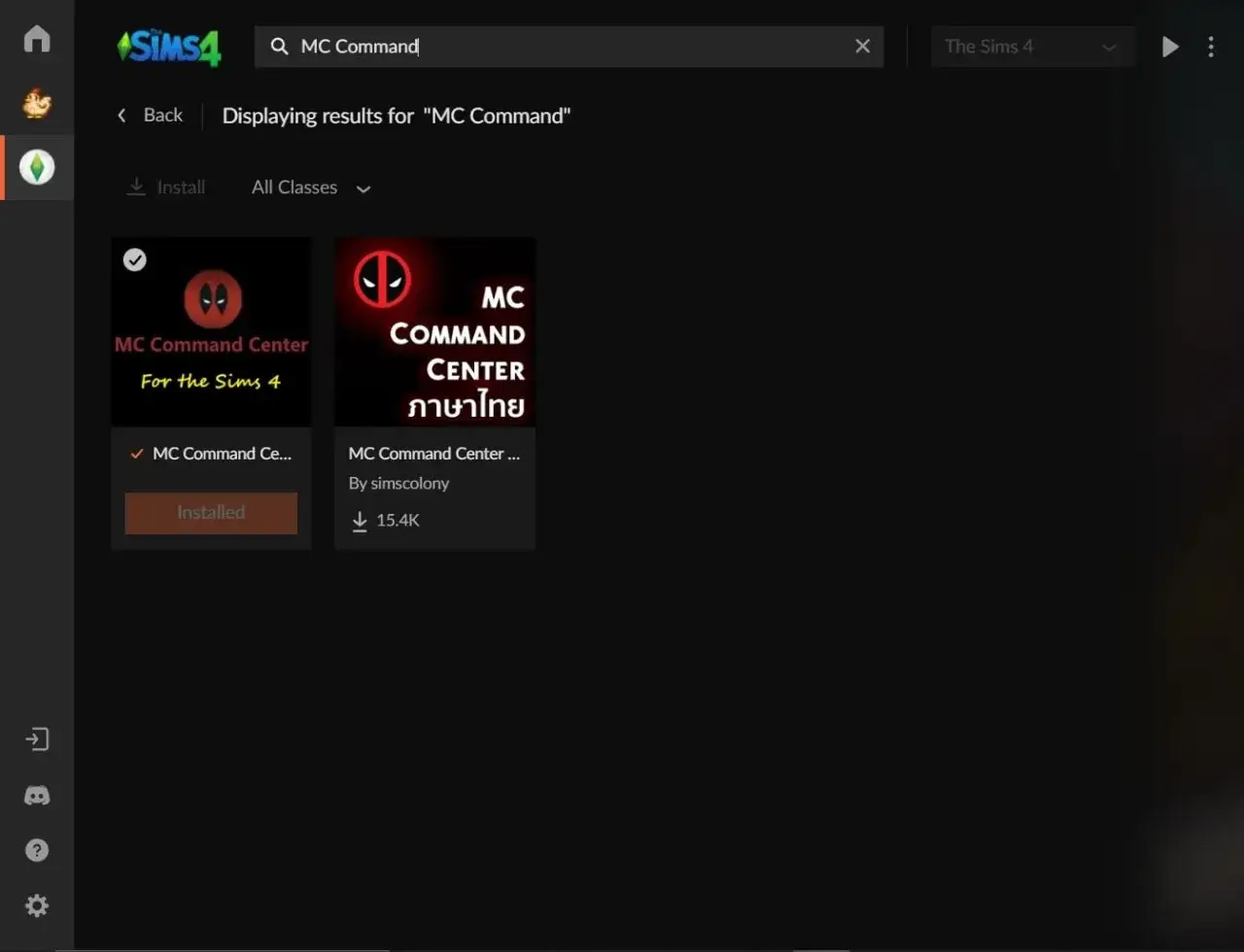Expand the All Classes filter dropdown
This screenshot has width=1244, height=952.
click(x=311, y=187)
